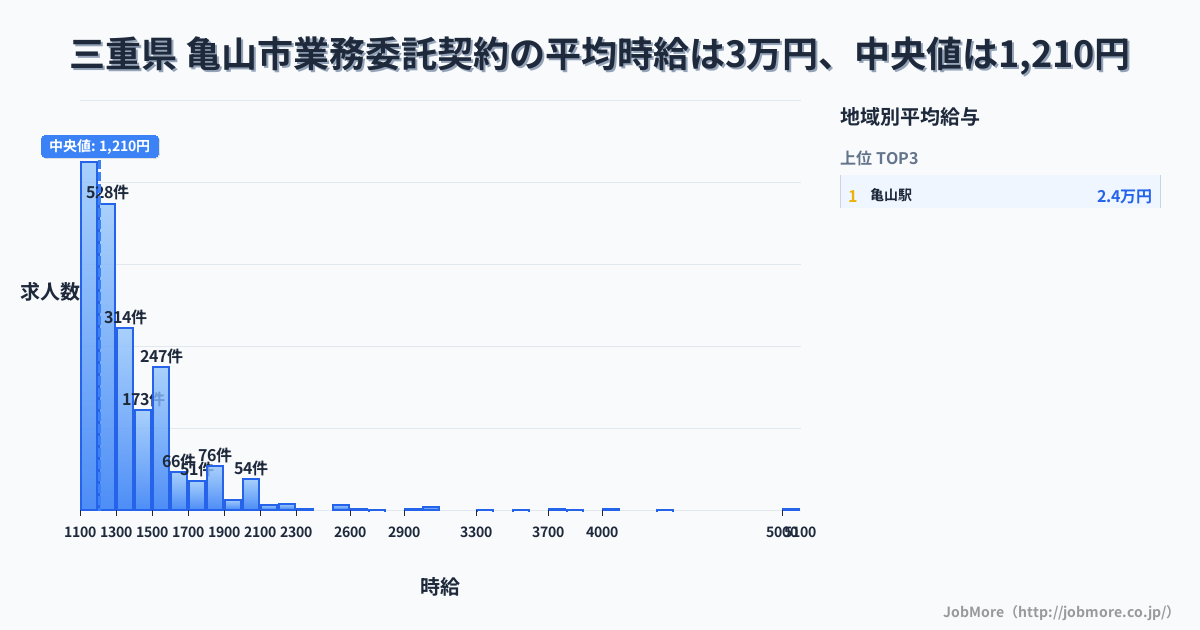Click the 地域別平均給与 heading
The image size is (1200, 630).
click(909, 117)
